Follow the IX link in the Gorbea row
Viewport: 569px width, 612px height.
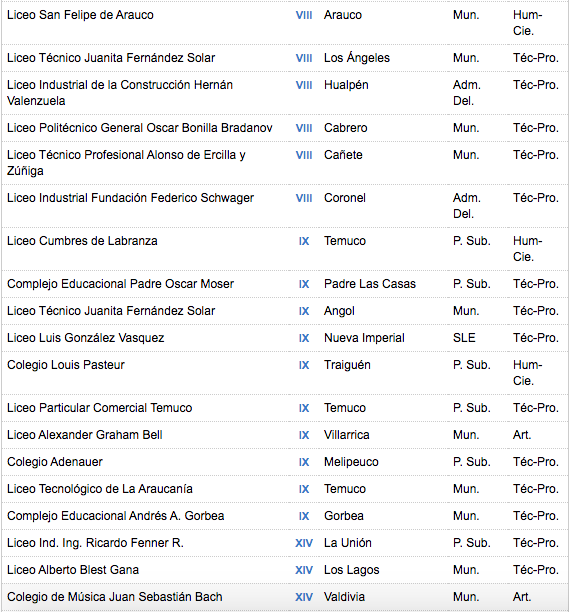tap(304, 516)
